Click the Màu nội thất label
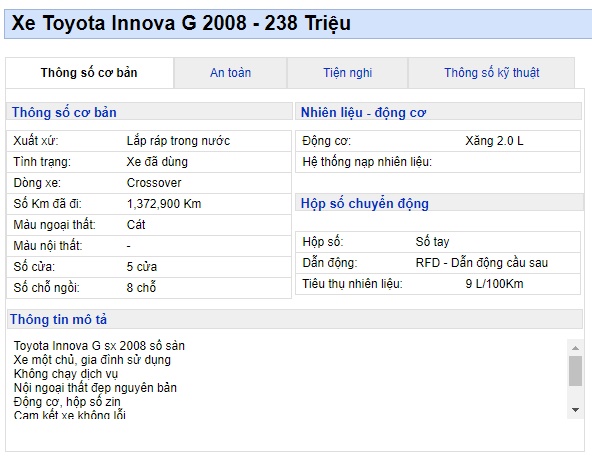 tap(48, 246)
